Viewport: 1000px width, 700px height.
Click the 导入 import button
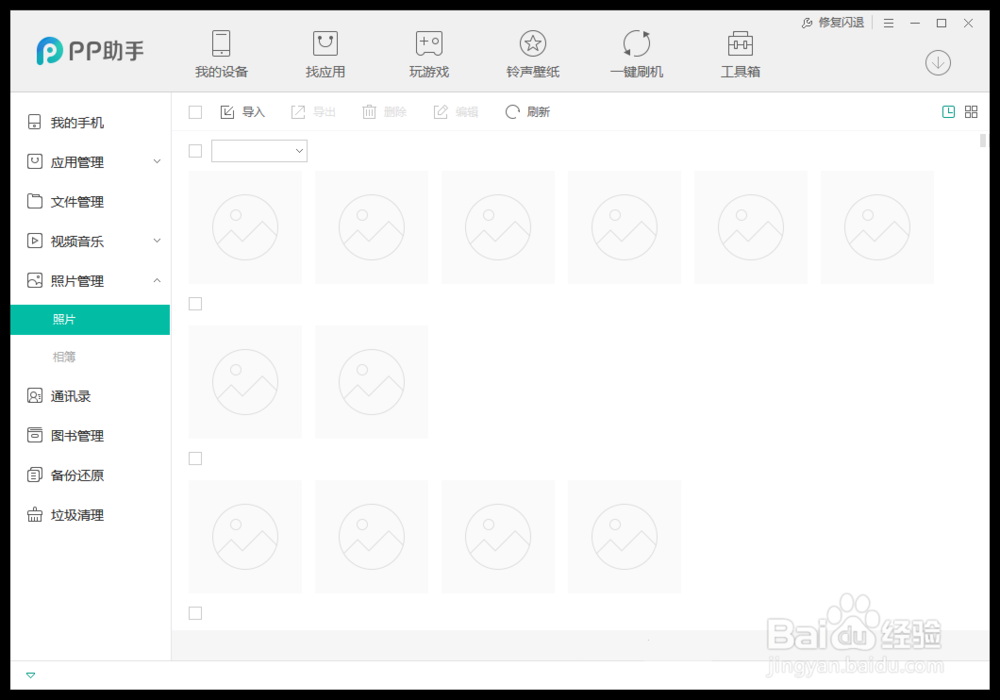click(x=242, y=112)
